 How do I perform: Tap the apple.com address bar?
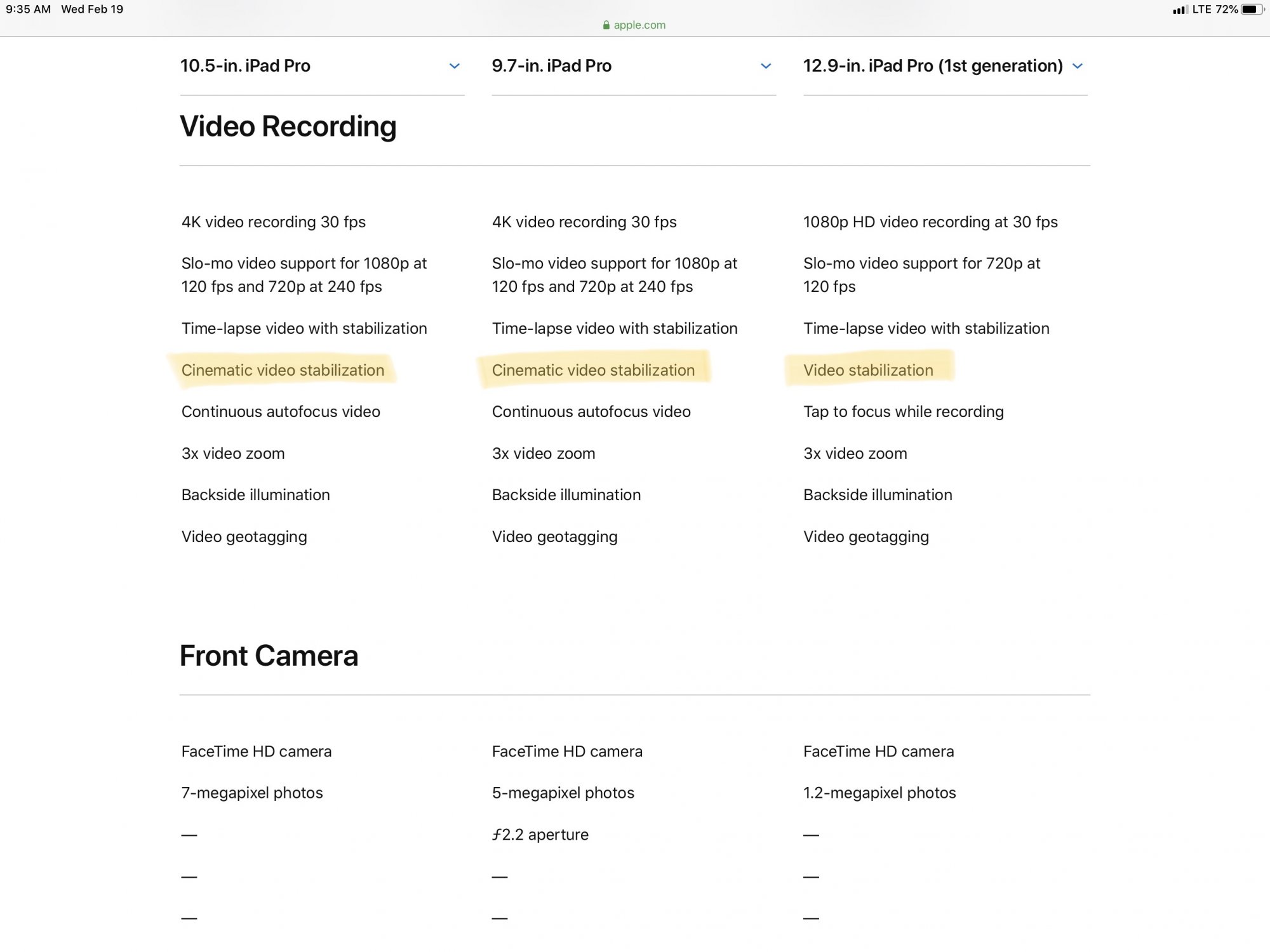pyautogui.click(x=634, y=25)
